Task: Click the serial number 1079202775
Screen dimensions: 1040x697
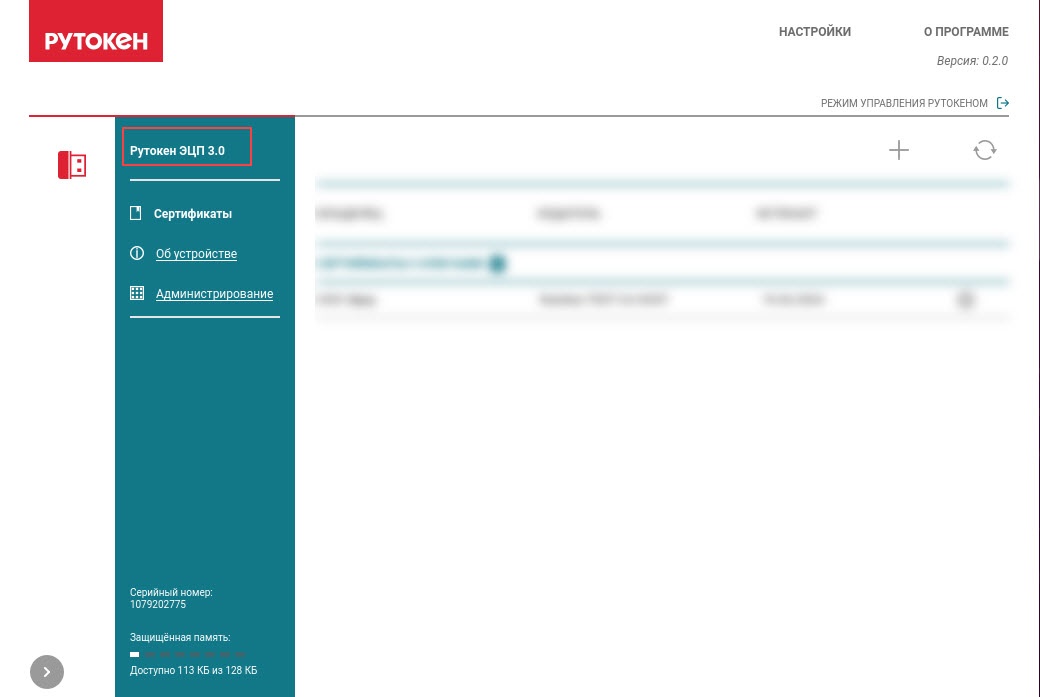Action: tap(158, 605)
